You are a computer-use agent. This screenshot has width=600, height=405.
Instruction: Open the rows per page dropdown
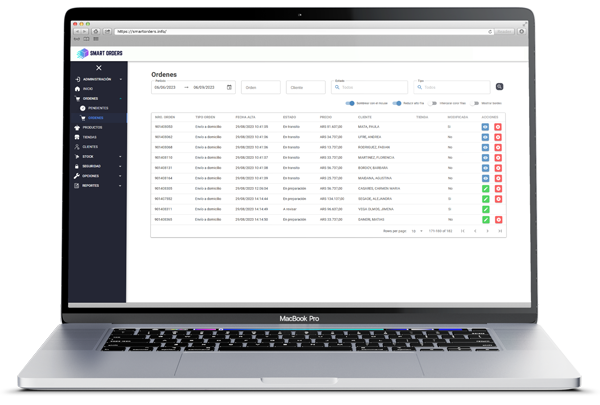point(415,231)
